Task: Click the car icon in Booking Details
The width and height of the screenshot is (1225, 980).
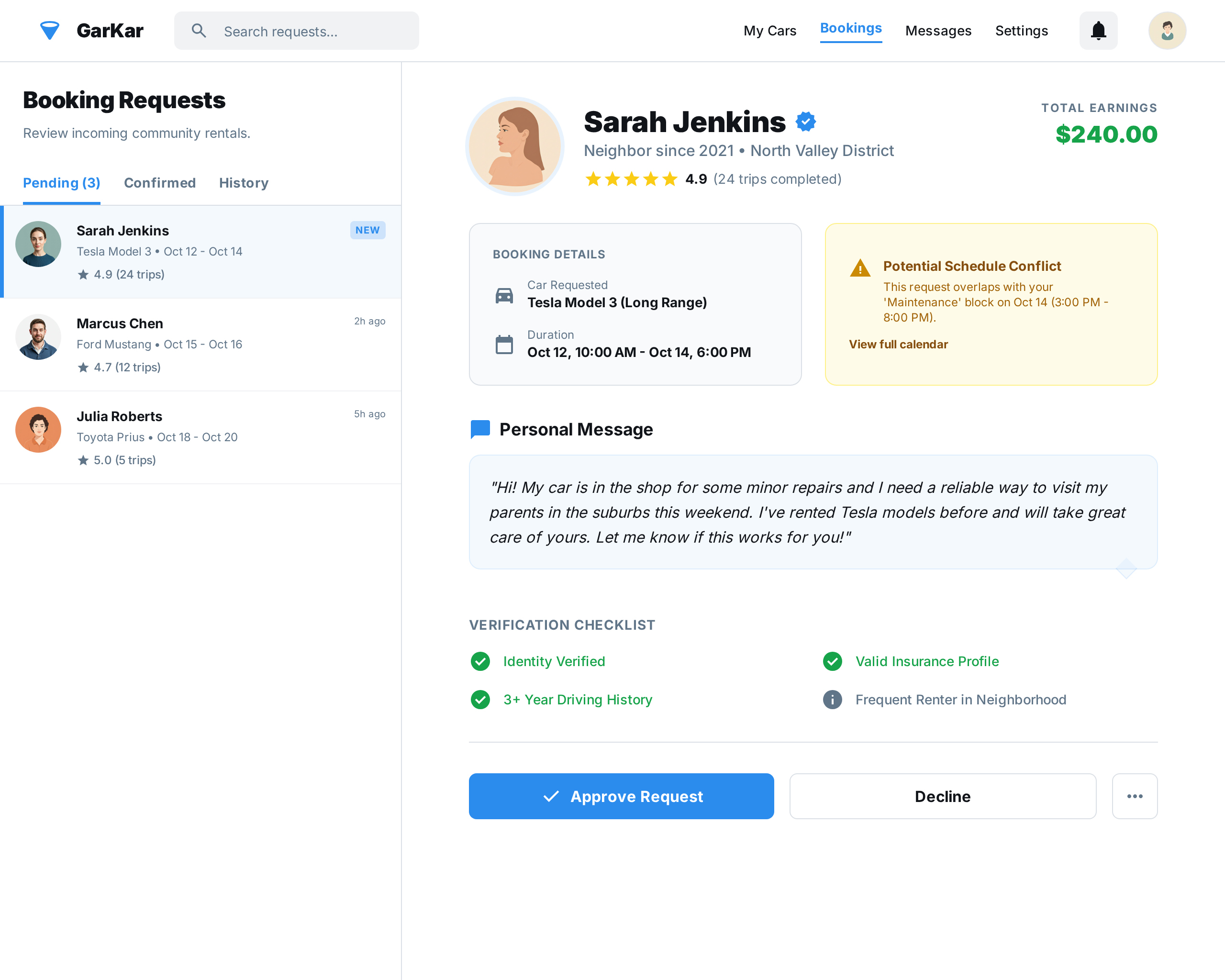Action: point(504,295)
